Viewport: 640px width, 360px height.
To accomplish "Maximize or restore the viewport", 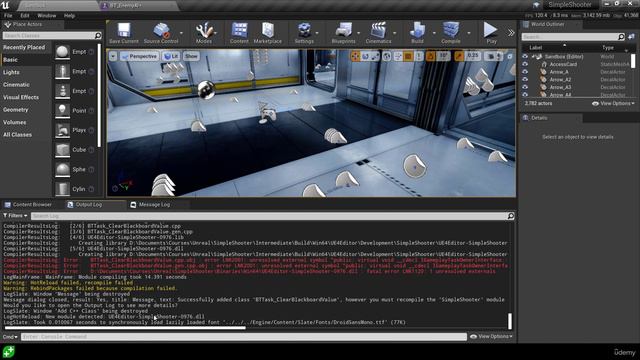I will click(x=510, y=56).
